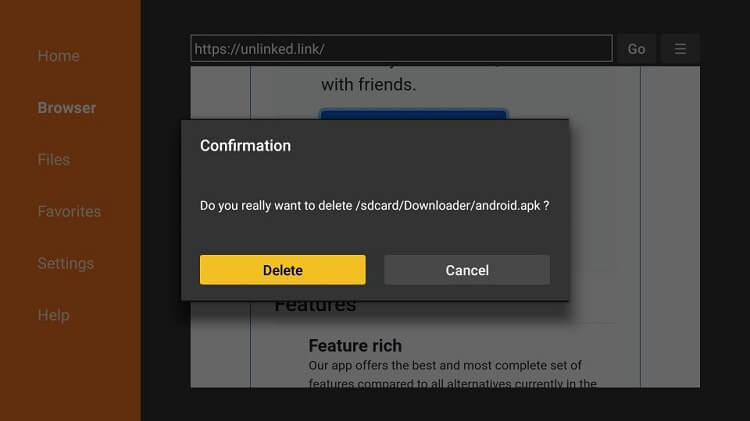Click the Confirmation dialog title
The height and width of the screenshot is (421, 750).
pos(245,145)
